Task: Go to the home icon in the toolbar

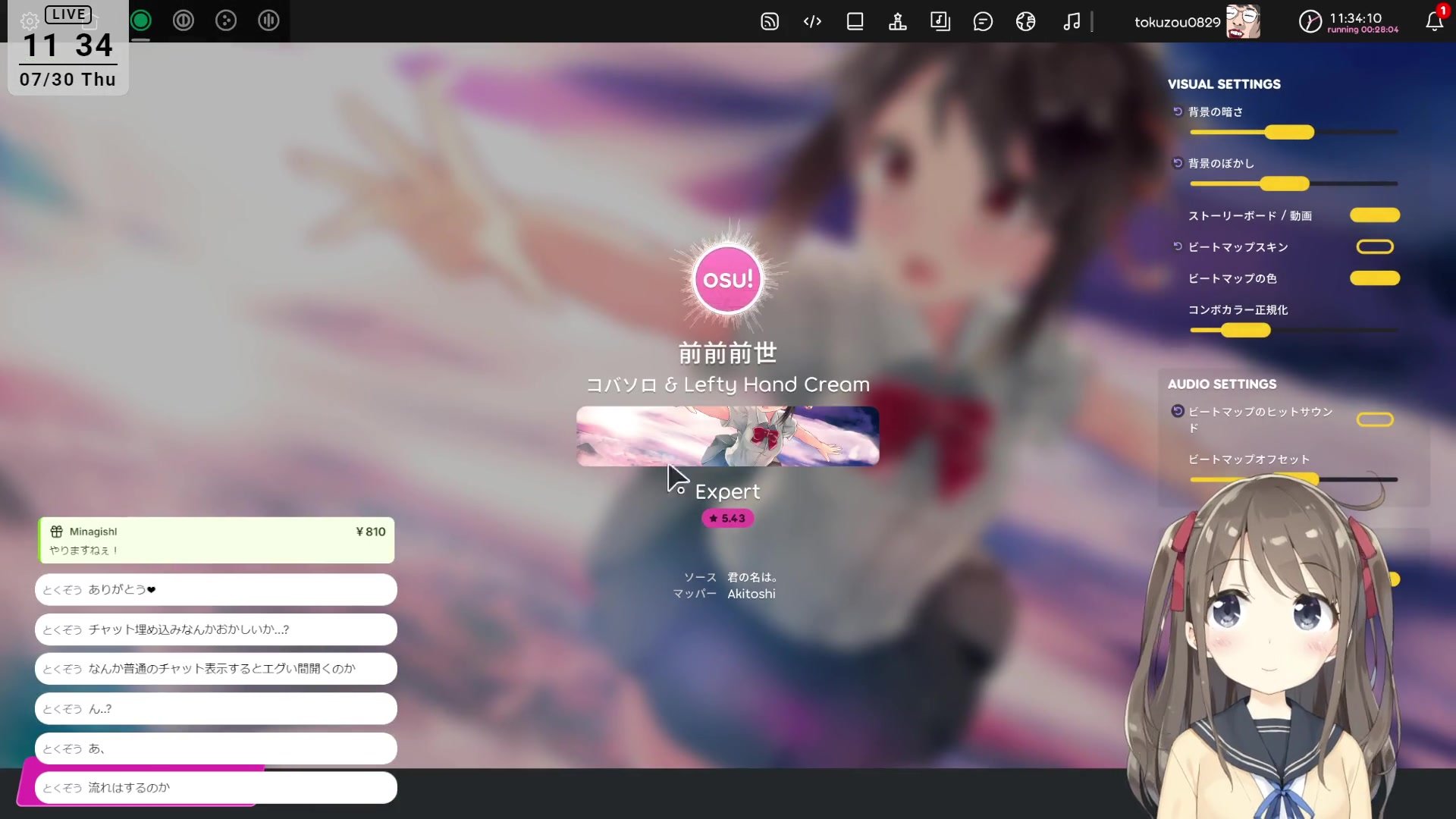Action: coord(90,21)
